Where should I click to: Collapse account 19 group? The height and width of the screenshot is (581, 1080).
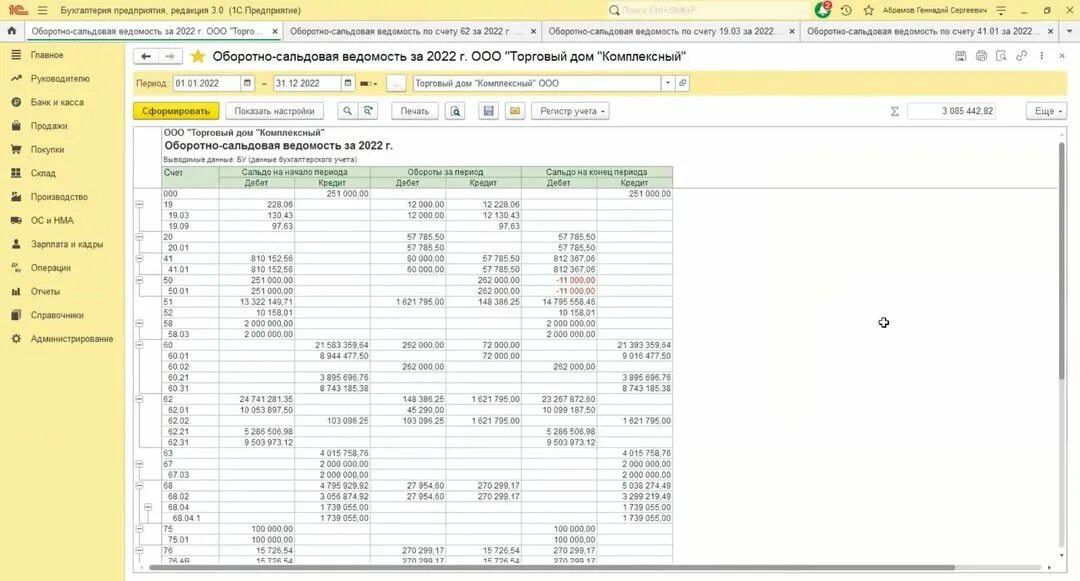(139, 204)
